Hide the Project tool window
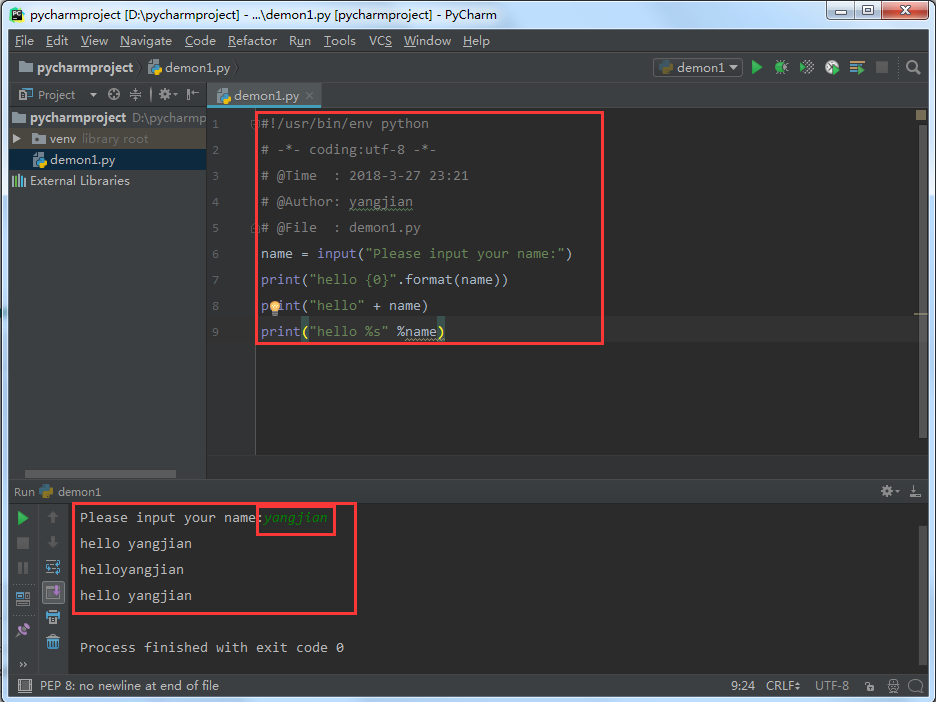Screen dimensions: 936x702 click(192, 94)
